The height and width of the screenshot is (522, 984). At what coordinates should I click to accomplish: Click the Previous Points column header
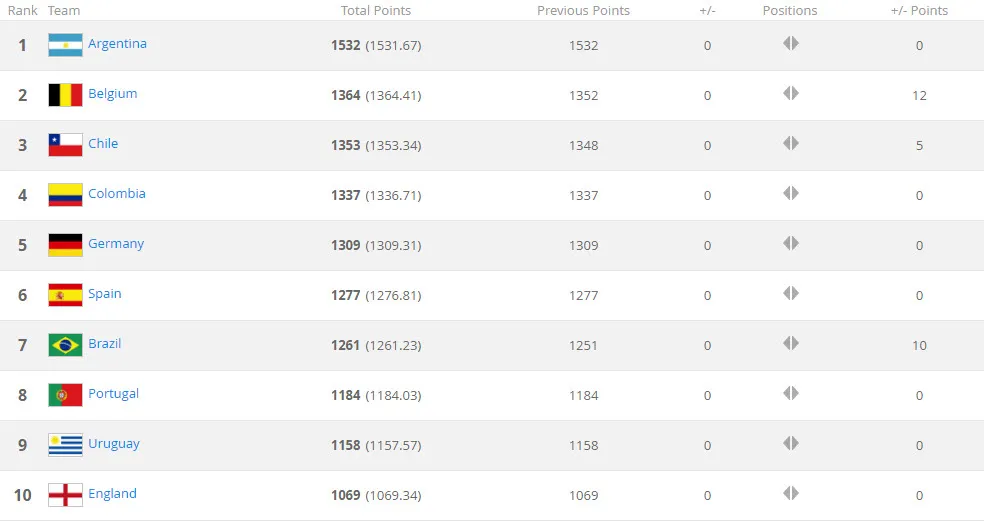pos(583,11)
